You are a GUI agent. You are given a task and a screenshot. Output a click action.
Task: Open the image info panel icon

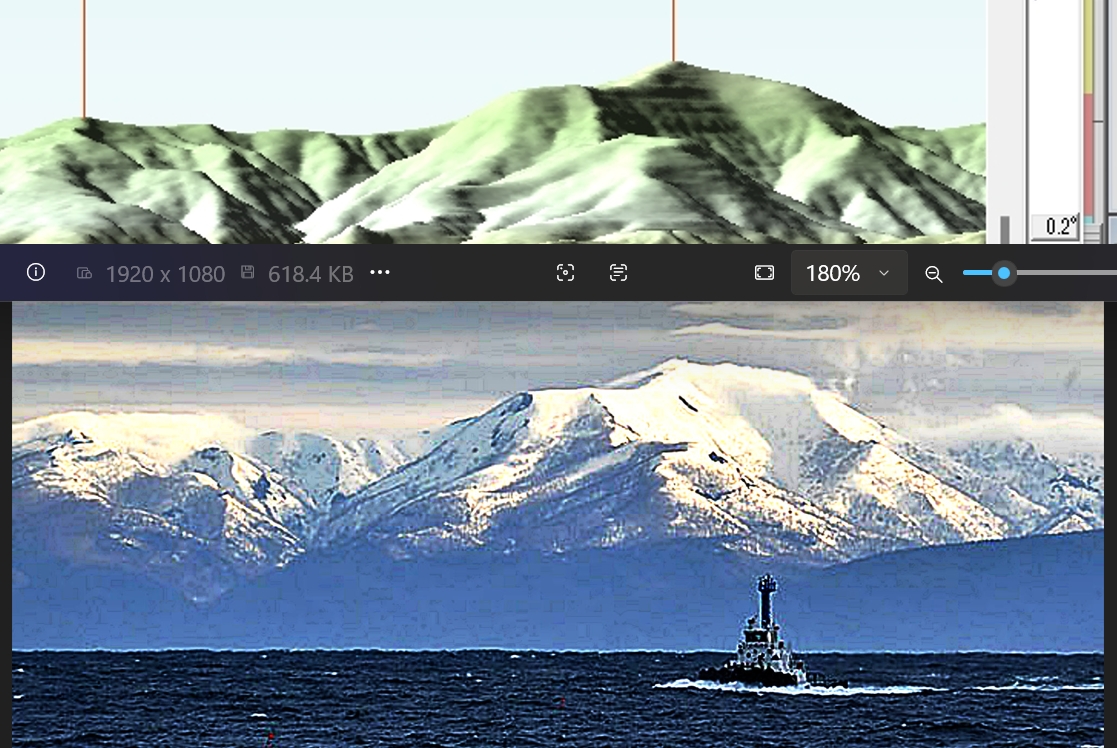[x=36, y=272]
